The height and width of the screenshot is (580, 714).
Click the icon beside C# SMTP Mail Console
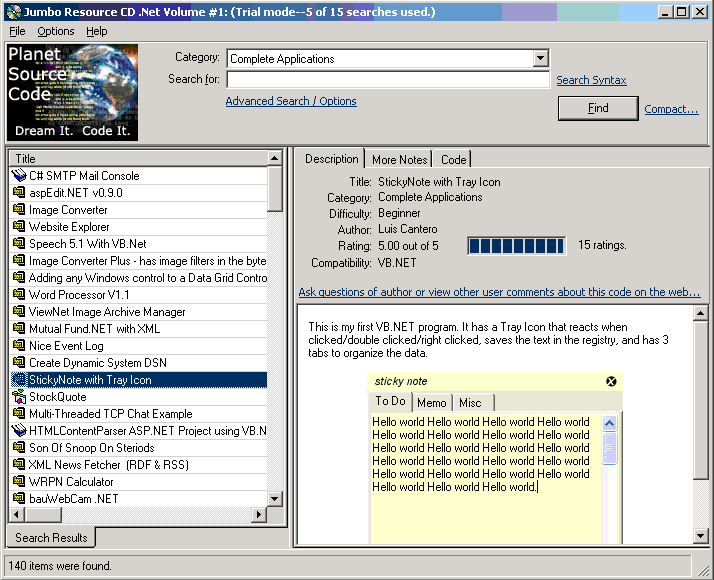pos(19,175)
